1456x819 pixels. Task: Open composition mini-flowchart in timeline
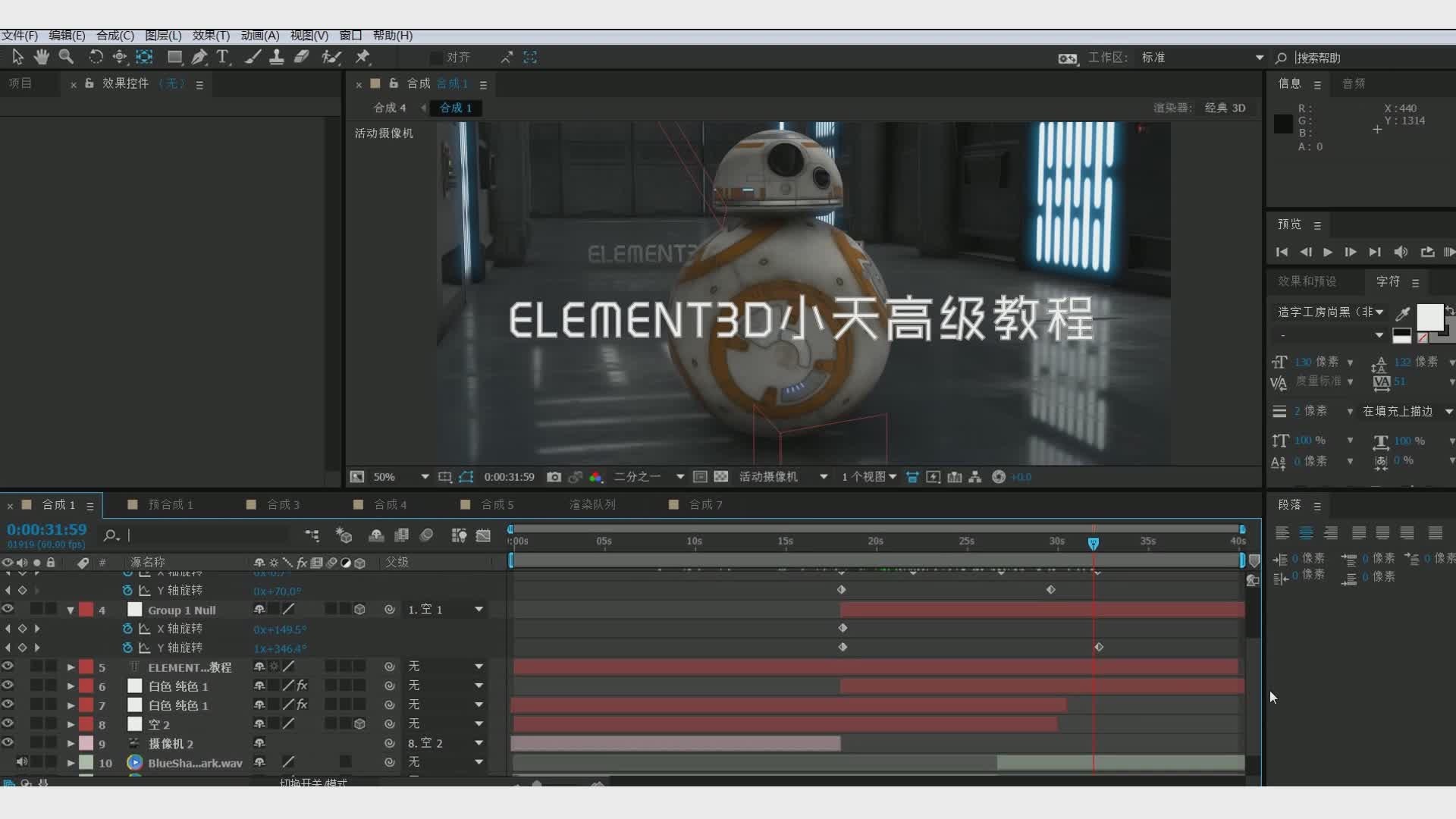tap(312, 535)
